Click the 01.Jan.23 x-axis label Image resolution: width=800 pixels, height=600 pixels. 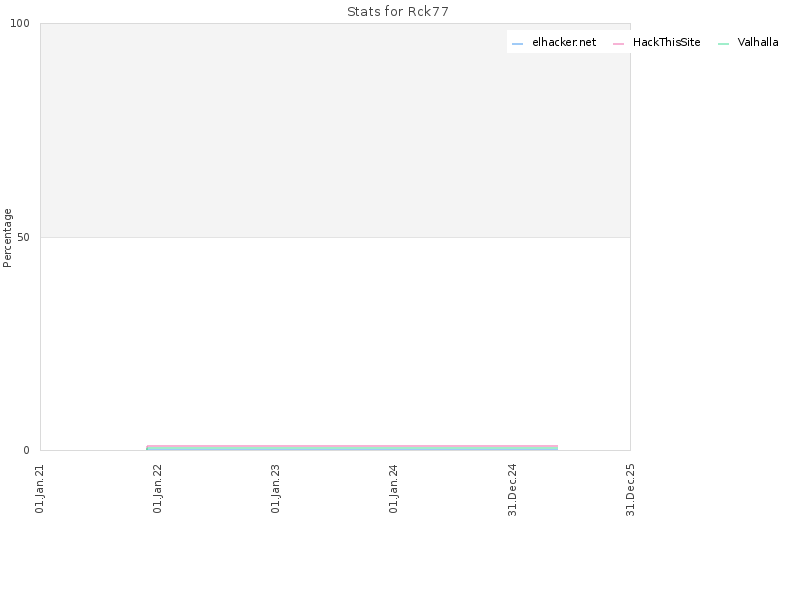[276, 489]
